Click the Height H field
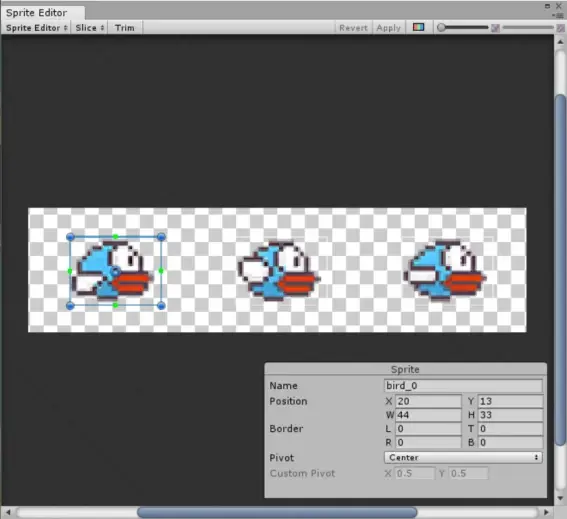 click(x=511, y=415)
